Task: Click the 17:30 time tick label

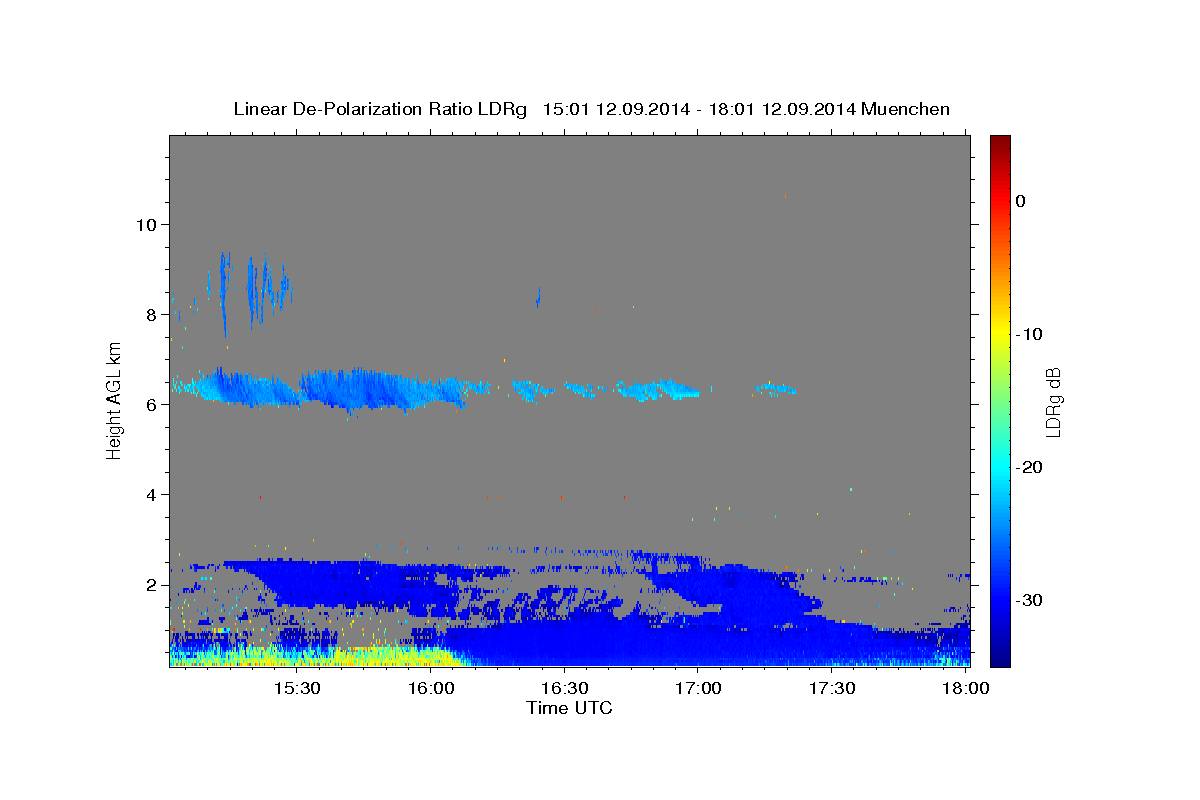Action: coord(831,689)
